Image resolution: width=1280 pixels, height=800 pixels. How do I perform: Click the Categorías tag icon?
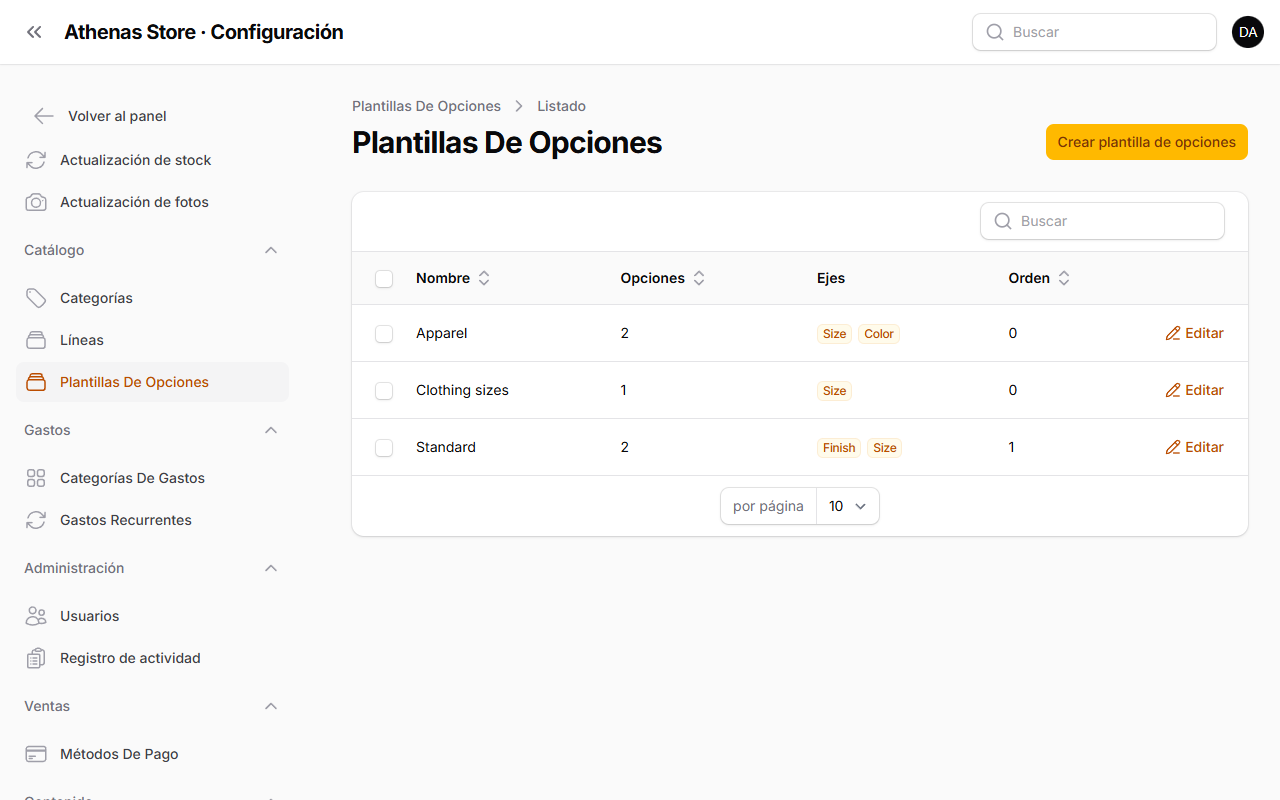click(36, 298)
